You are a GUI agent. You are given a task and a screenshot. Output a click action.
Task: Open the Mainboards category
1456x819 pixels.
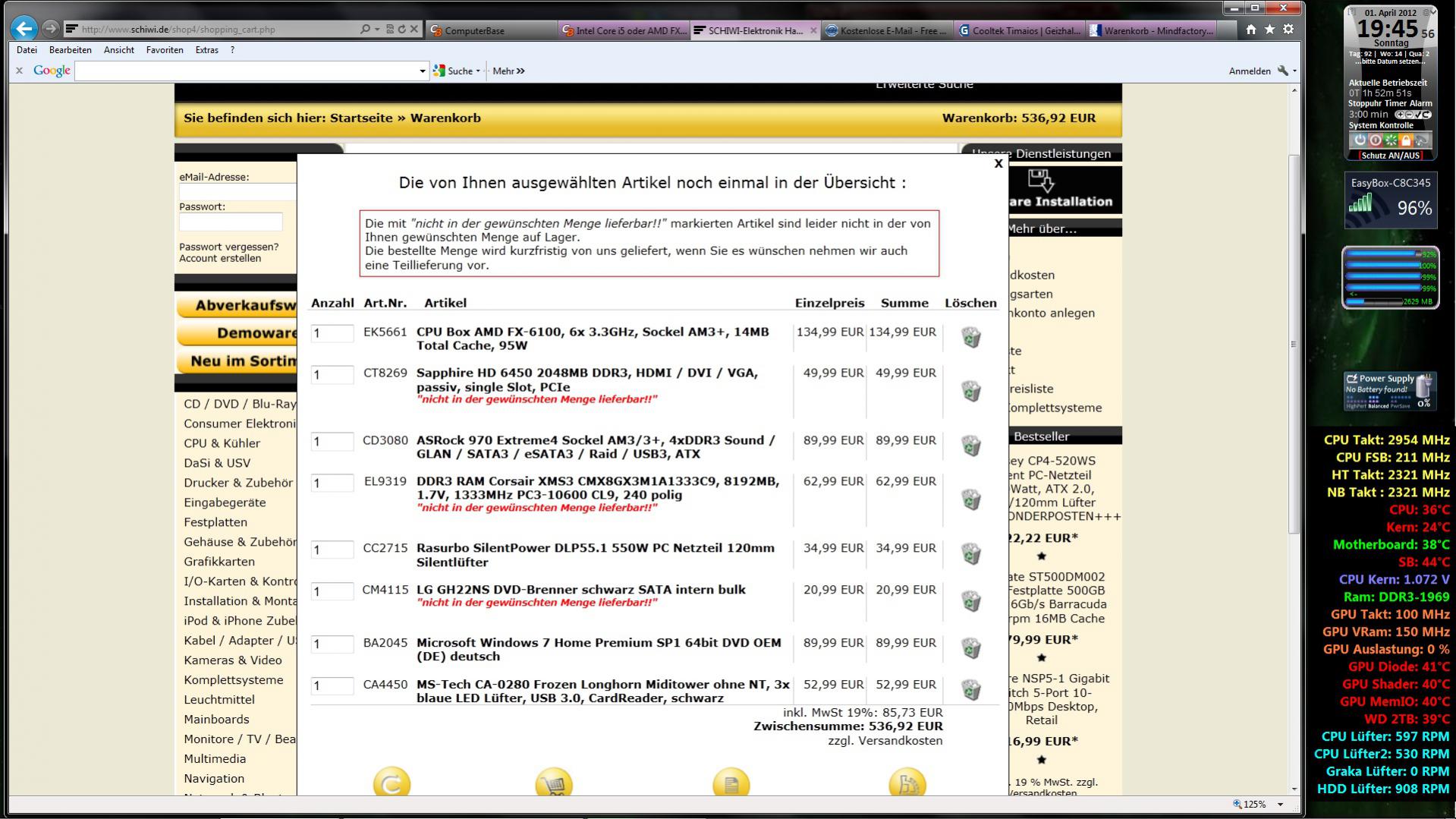point(216,720)
